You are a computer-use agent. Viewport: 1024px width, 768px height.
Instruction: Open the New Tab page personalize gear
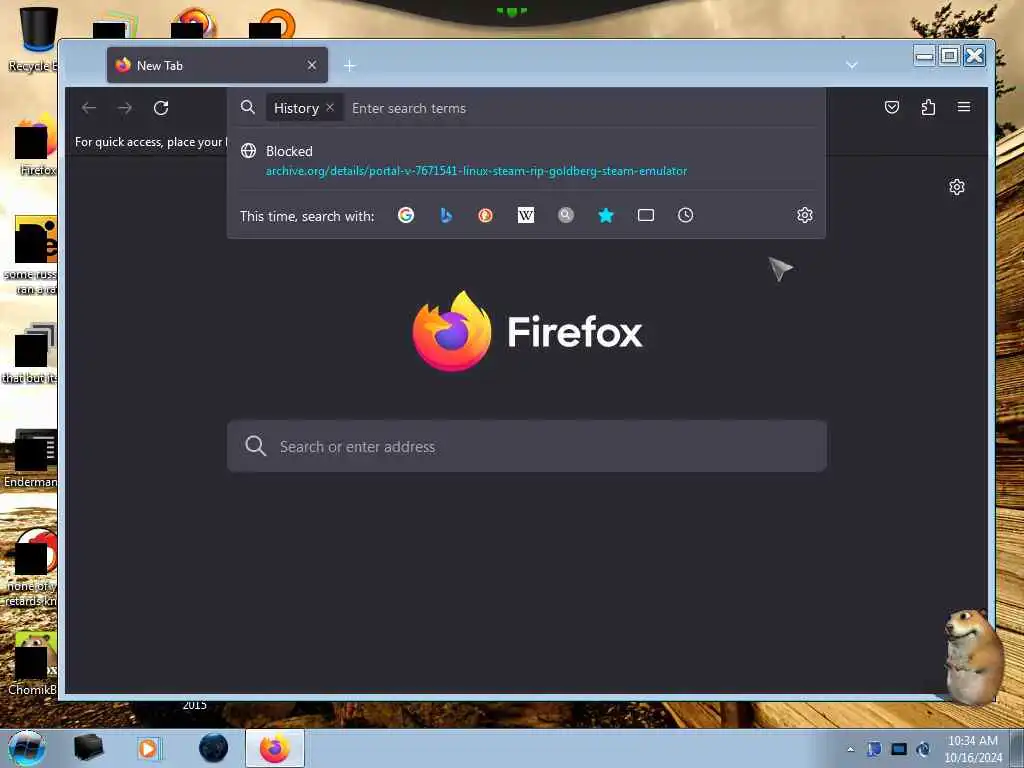[957, 187]
